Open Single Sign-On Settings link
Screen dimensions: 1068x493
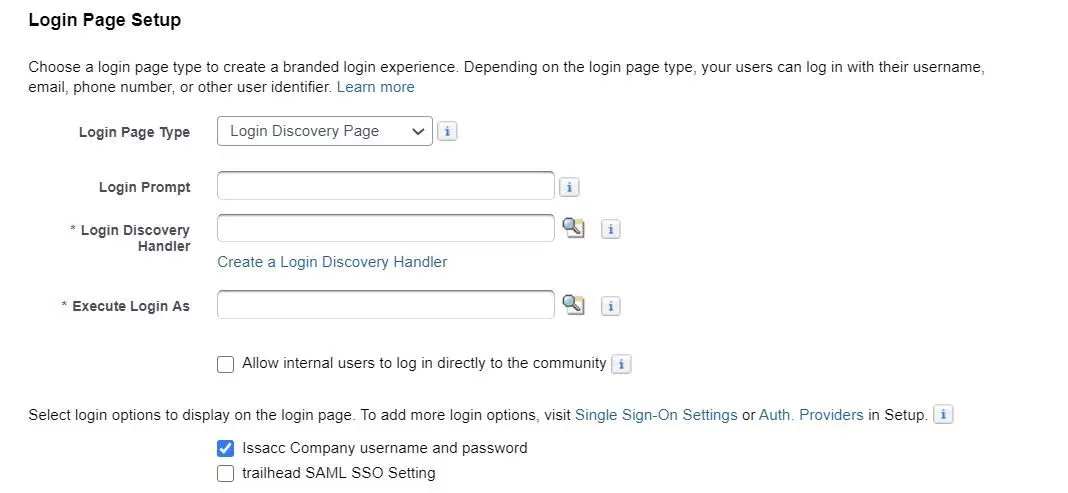(x=656, y=415)
